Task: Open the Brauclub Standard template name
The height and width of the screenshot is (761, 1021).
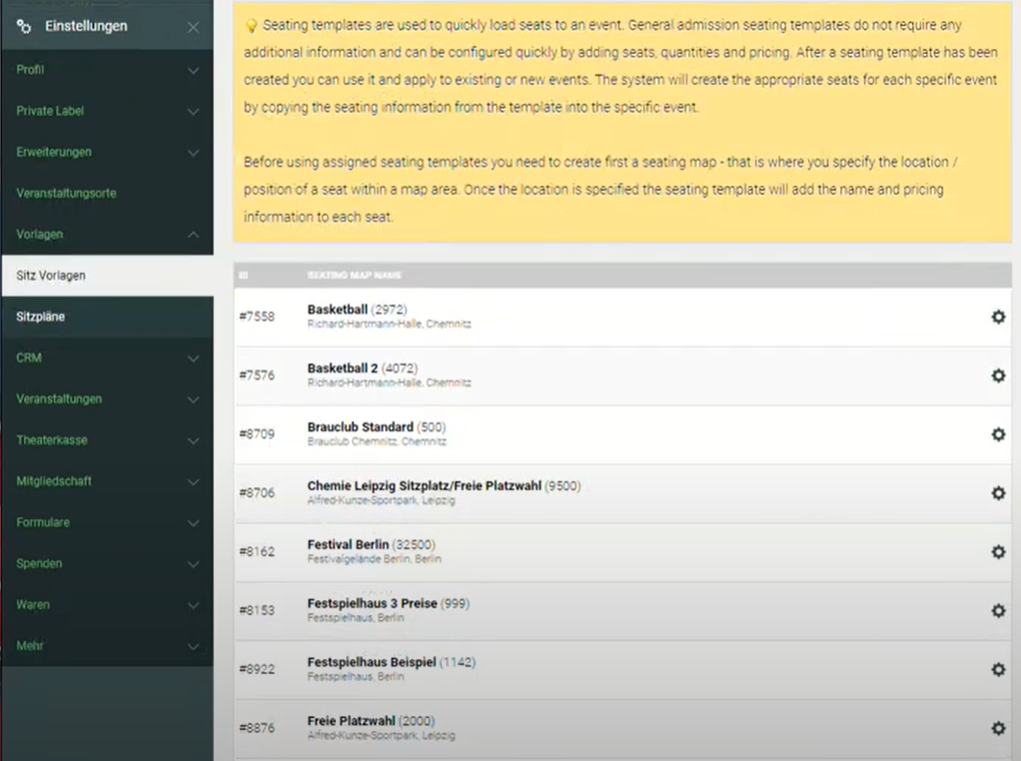Action: (360, 427)
